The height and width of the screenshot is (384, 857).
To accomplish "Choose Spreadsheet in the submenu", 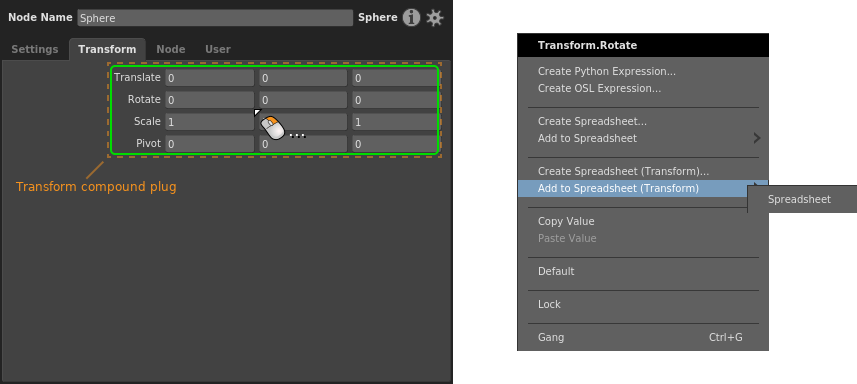I will pos(799,199).
